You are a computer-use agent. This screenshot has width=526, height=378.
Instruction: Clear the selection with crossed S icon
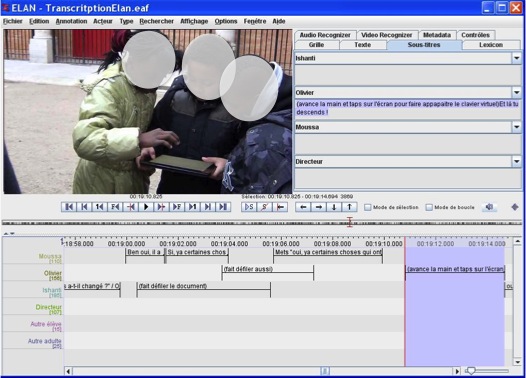[x=264, y=207]
